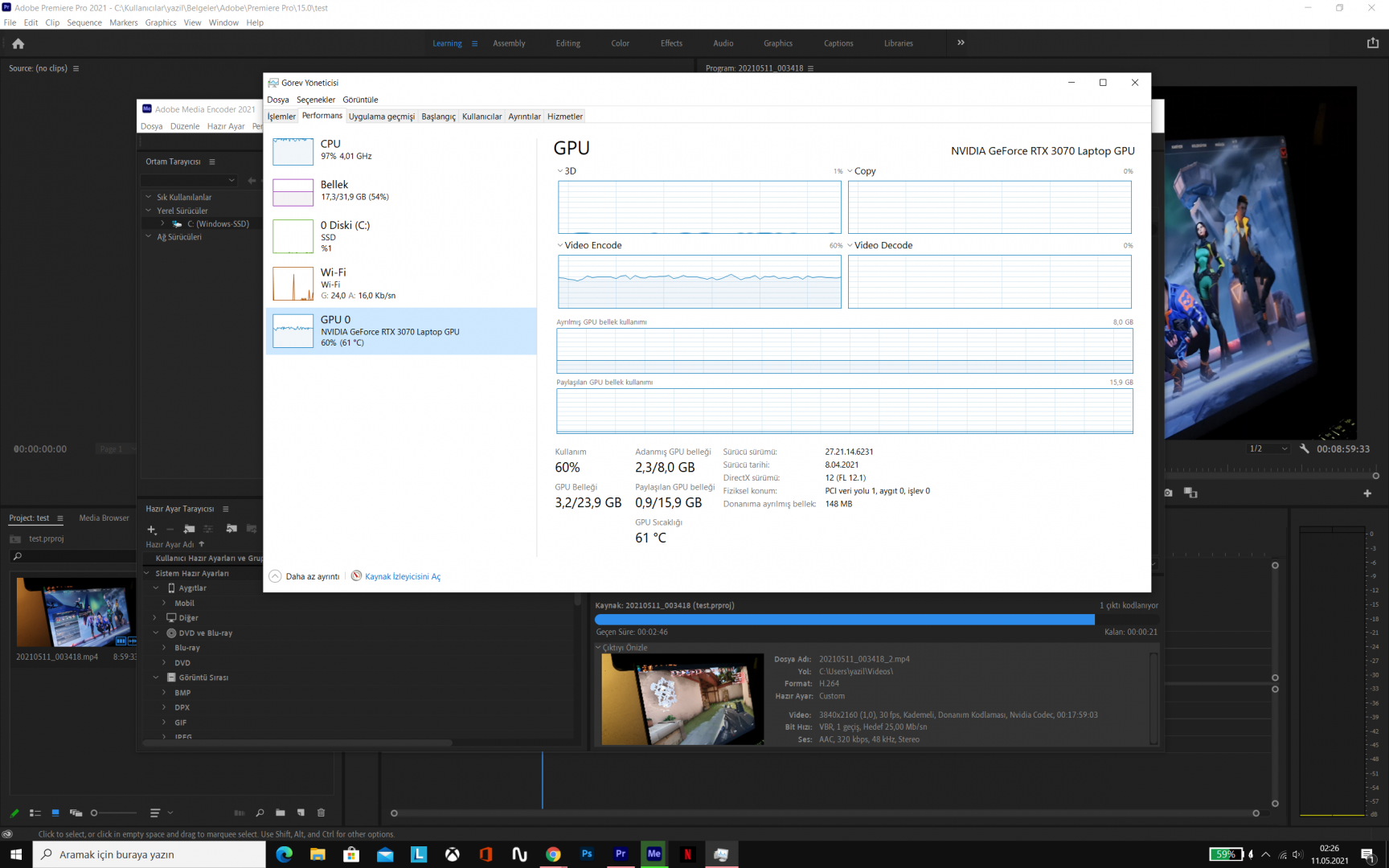Select the 20210511_003418.mp4 clip thumbnail

(x=76, y=612)
